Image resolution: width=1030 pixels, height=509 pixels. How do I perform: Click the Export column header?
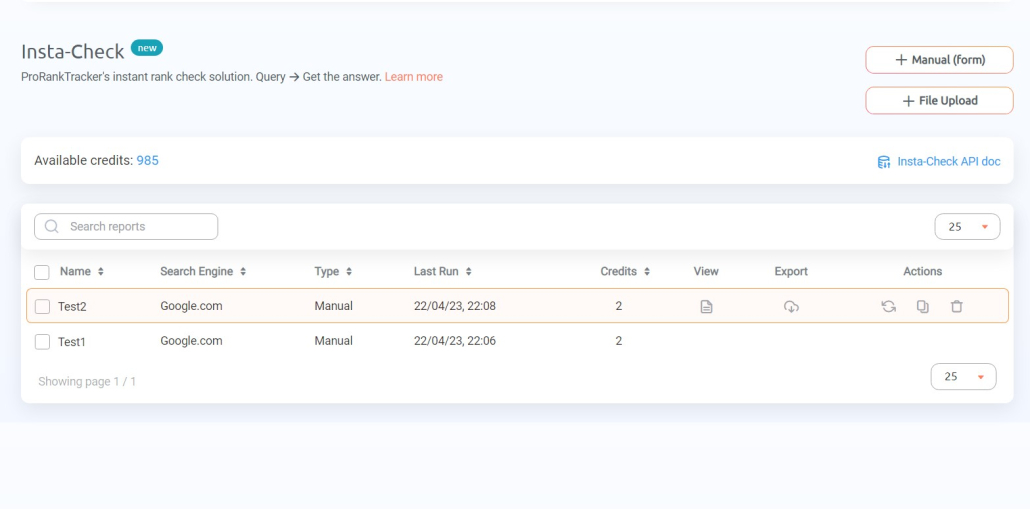click(x=791, y=271)
